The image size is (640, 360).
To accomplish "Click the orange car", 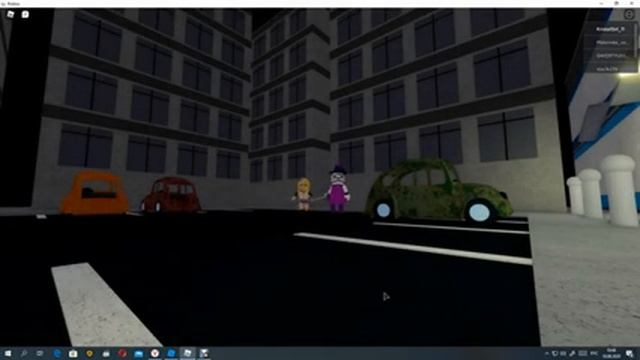I will 95,193.
